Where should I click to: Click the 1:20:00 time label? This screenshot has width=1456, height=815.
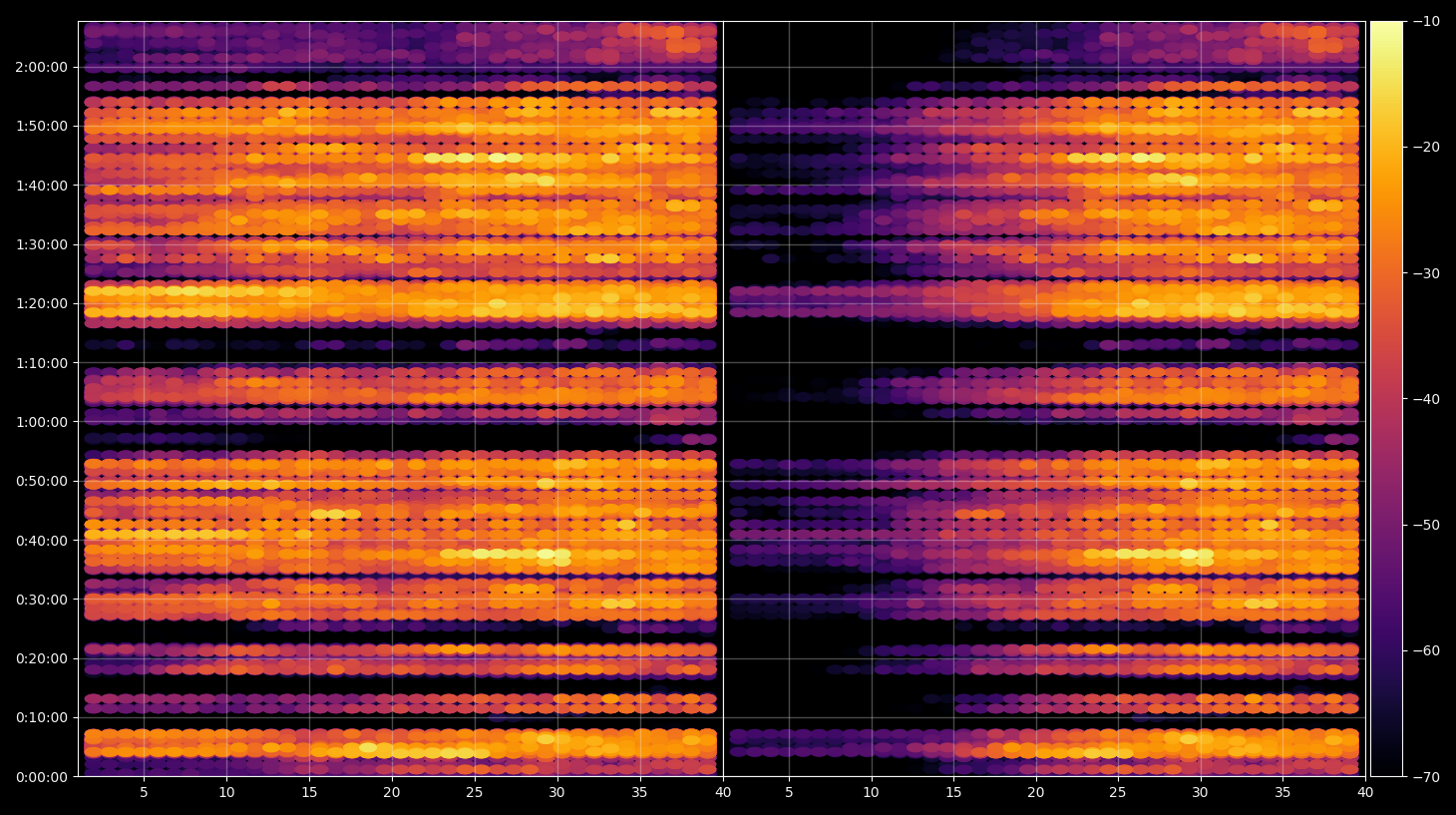(42, 303)
